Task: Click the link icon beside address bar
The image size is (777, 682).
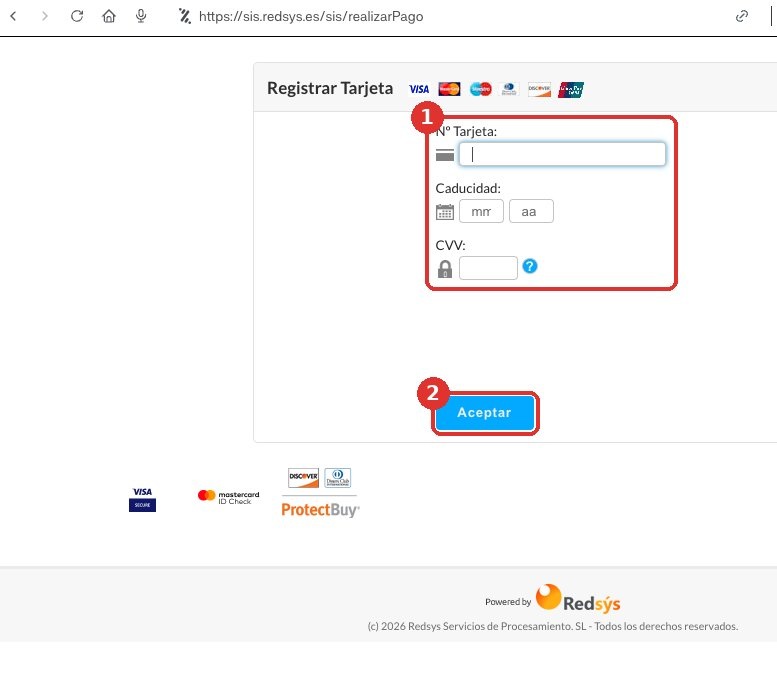Action: pyautogui.click(x=742, y=16)
